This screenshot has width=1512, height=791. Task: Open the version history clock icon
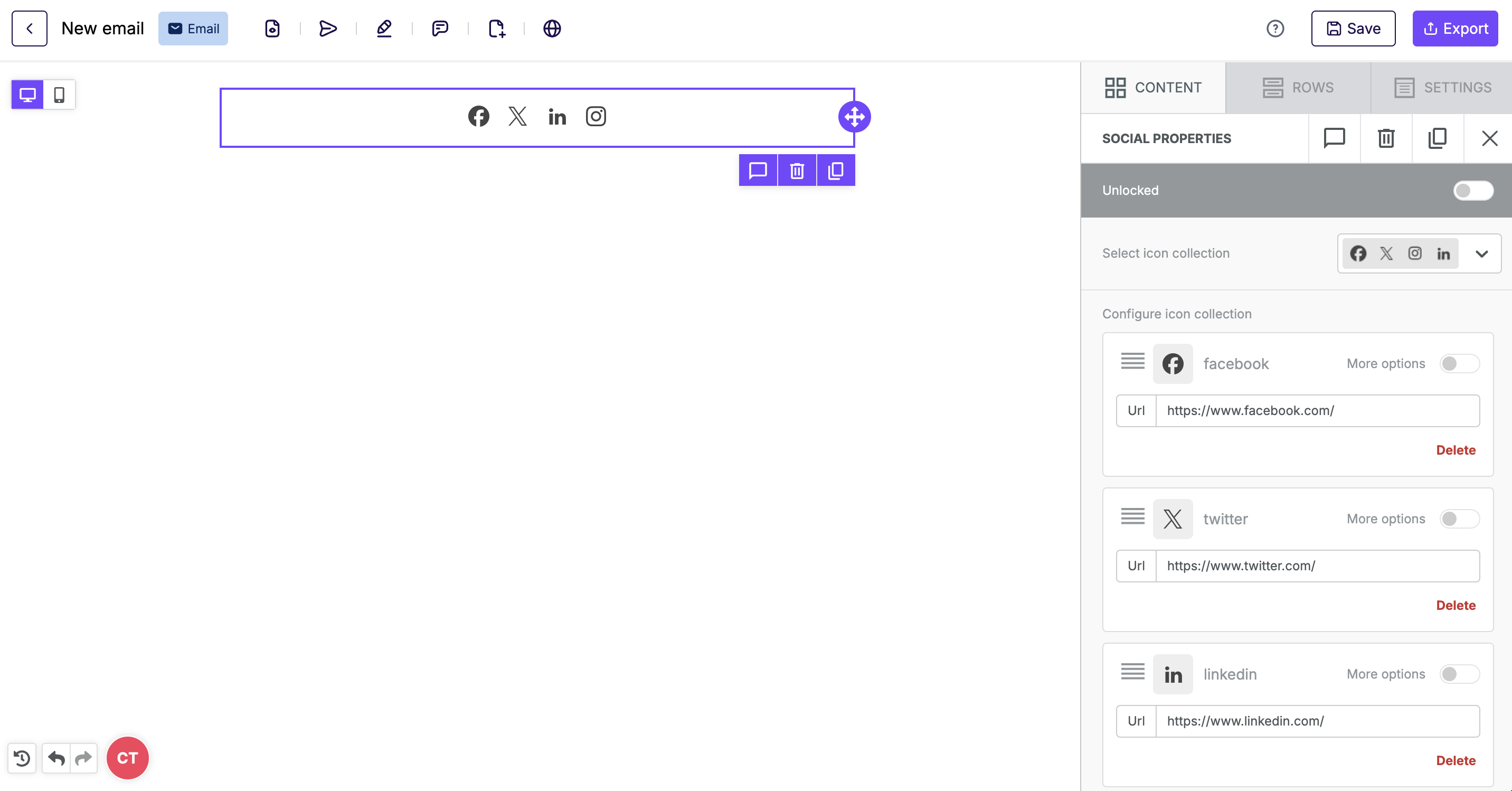[x=22, y=758]
